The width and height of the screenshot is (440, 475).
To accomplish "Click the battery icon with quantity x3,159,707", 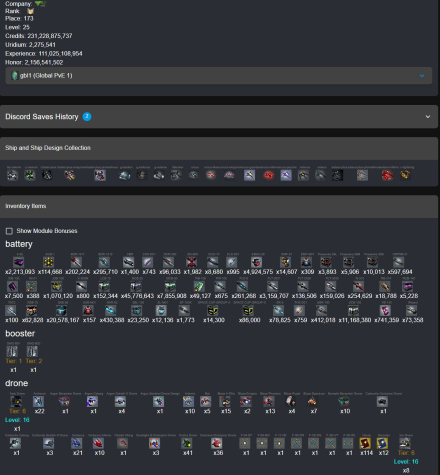I will click(273, 286).
